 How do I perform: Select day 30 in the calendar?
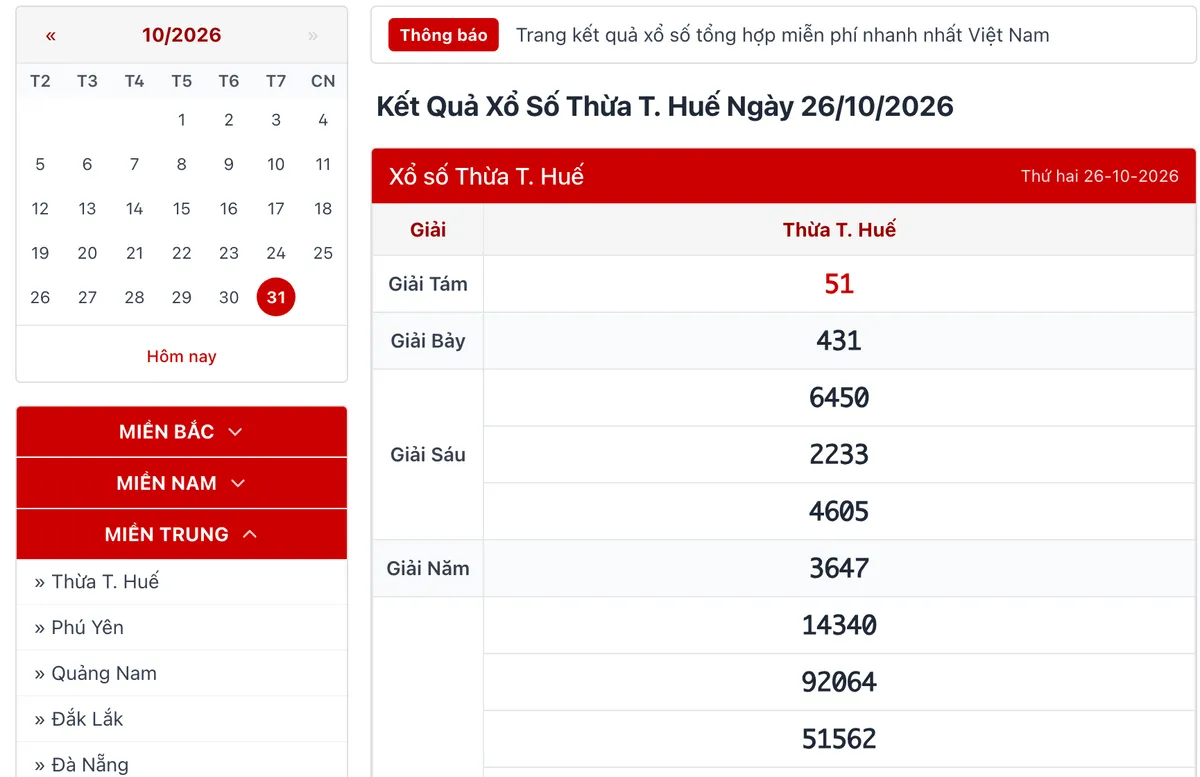tap(229, 297)
